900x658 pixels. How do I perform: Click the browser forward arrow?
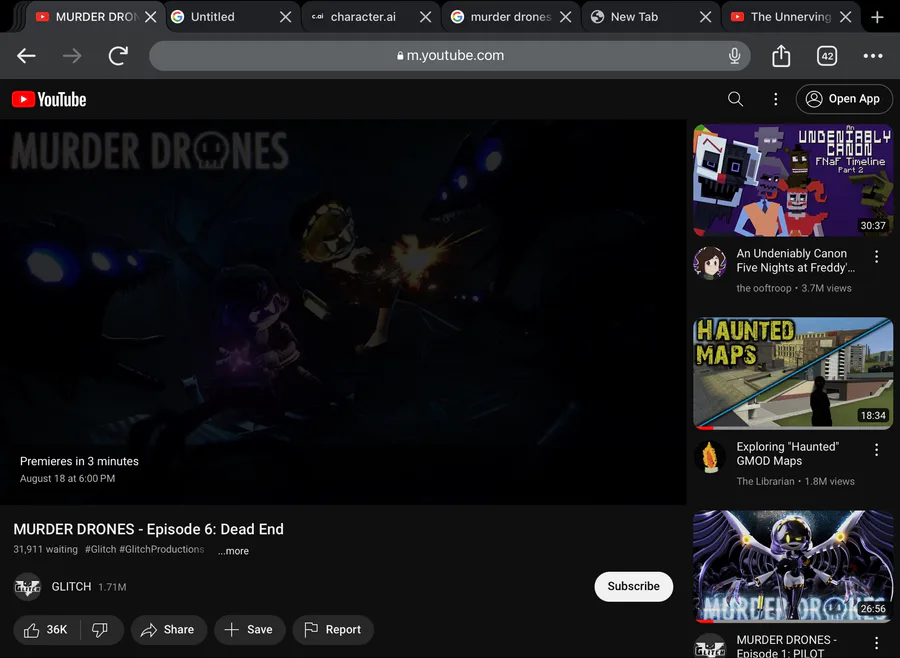pos(72,56)
